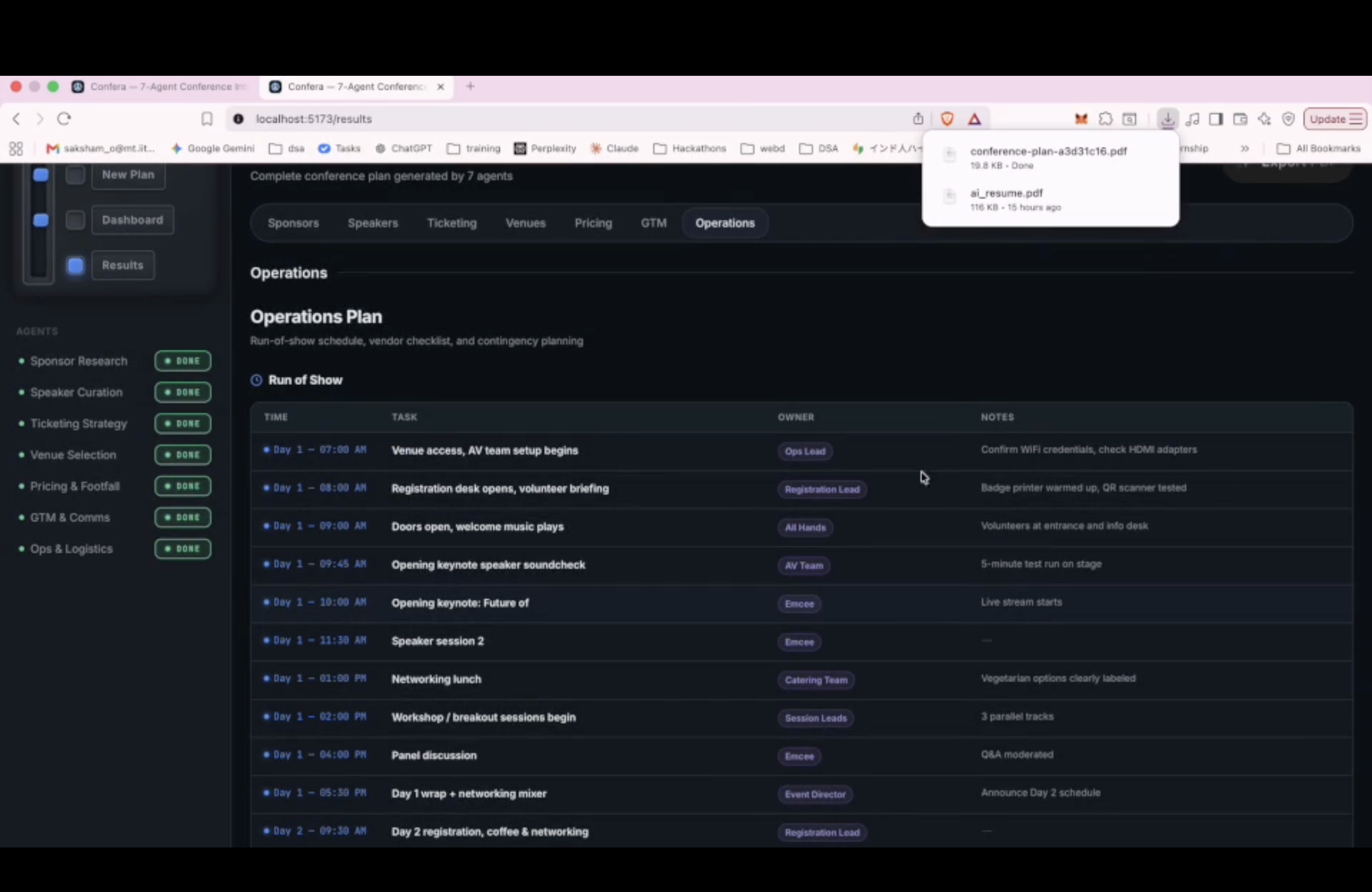Open the ChatGPT bookmark

(x=404, y=149)
